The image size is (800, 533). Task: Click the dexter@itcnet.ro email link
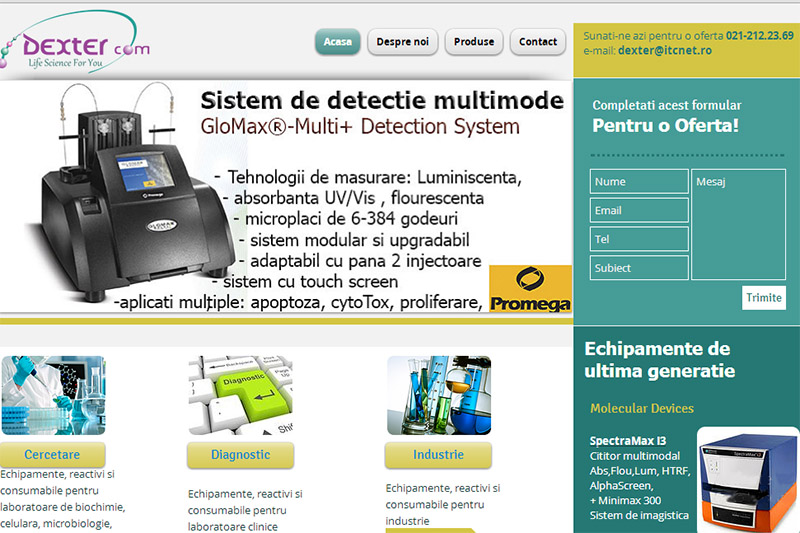(664, 50)
